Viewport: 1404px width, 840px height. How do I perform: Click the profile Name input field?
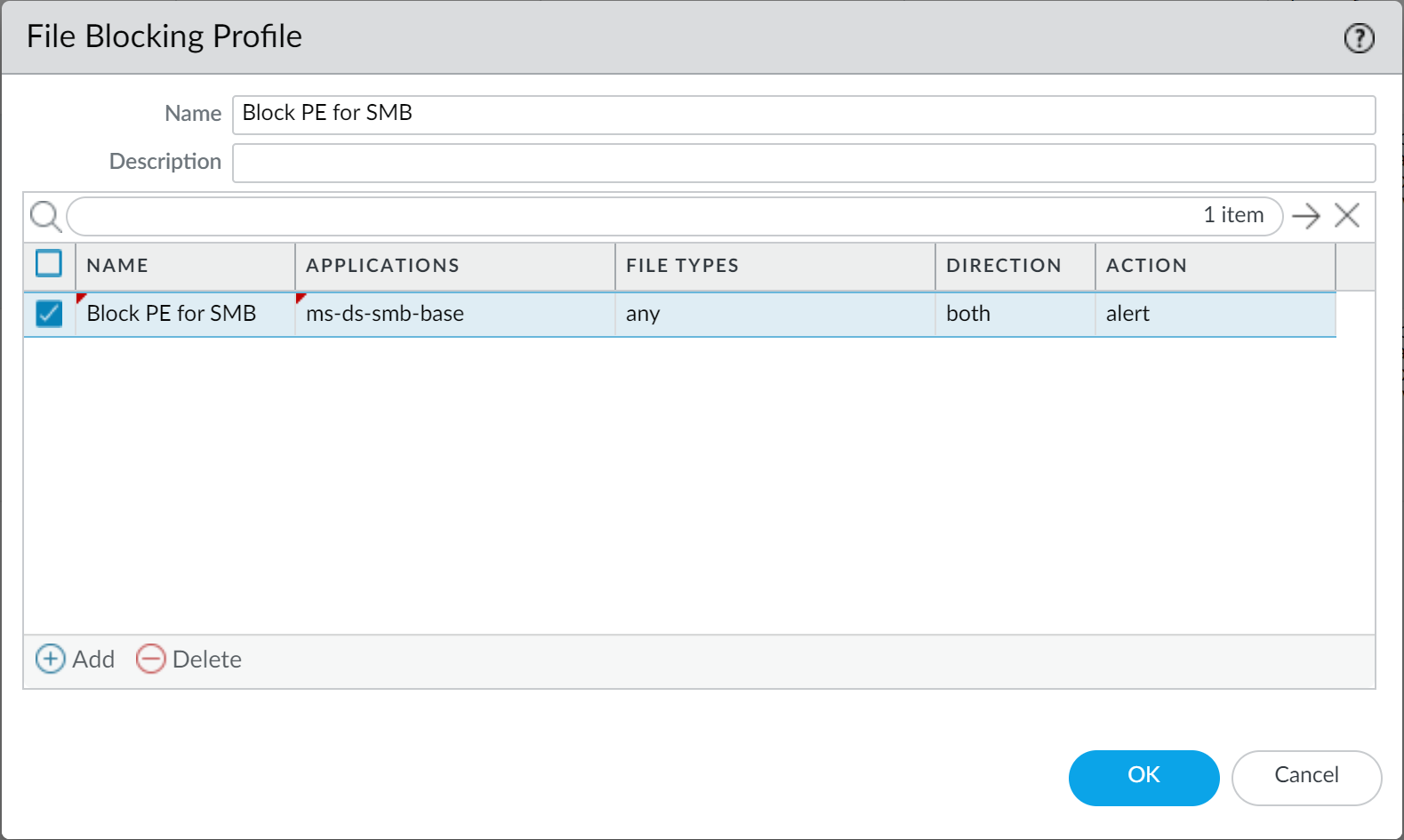[803, 115]
